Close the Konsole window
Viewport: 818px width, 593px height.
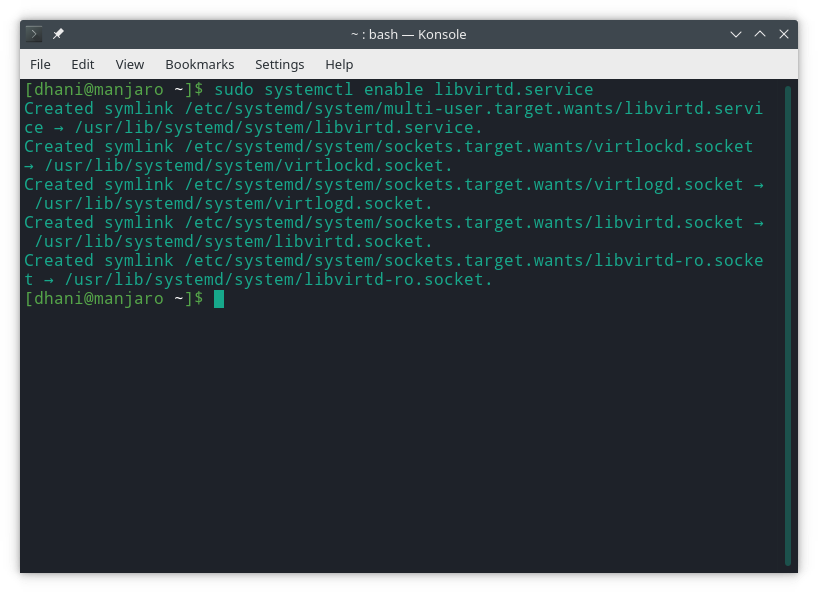(784, 34)
